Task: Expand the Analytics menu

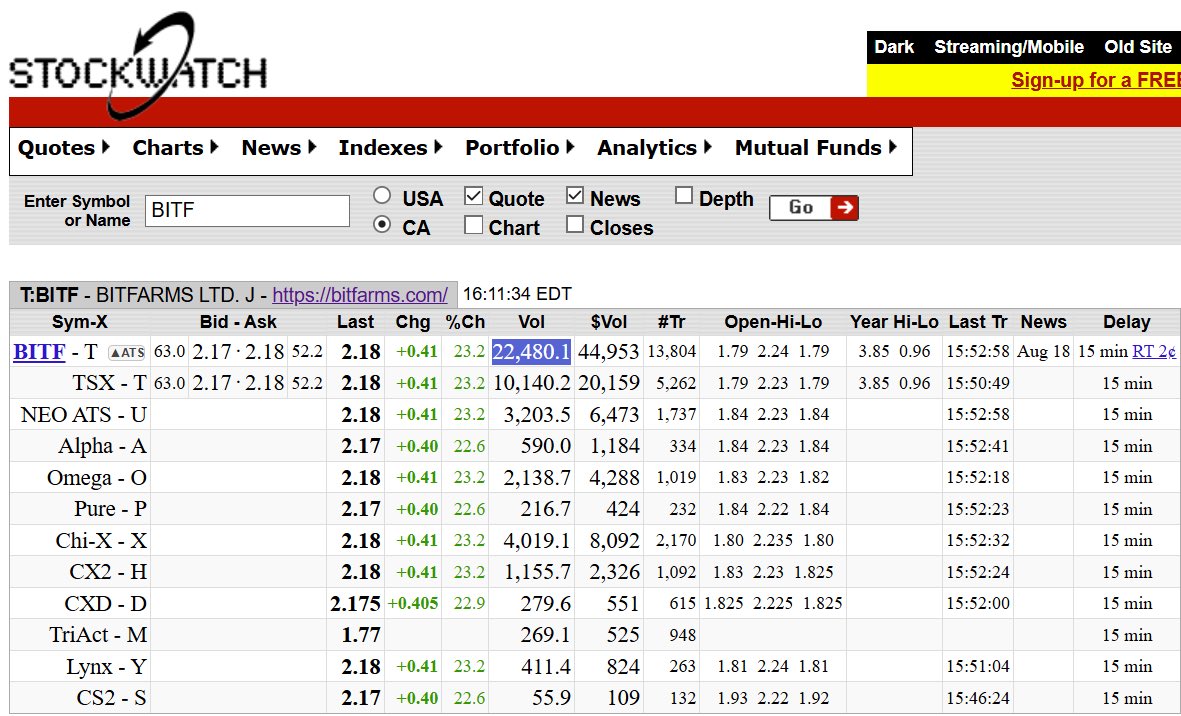Action: (x=655, y=148)
